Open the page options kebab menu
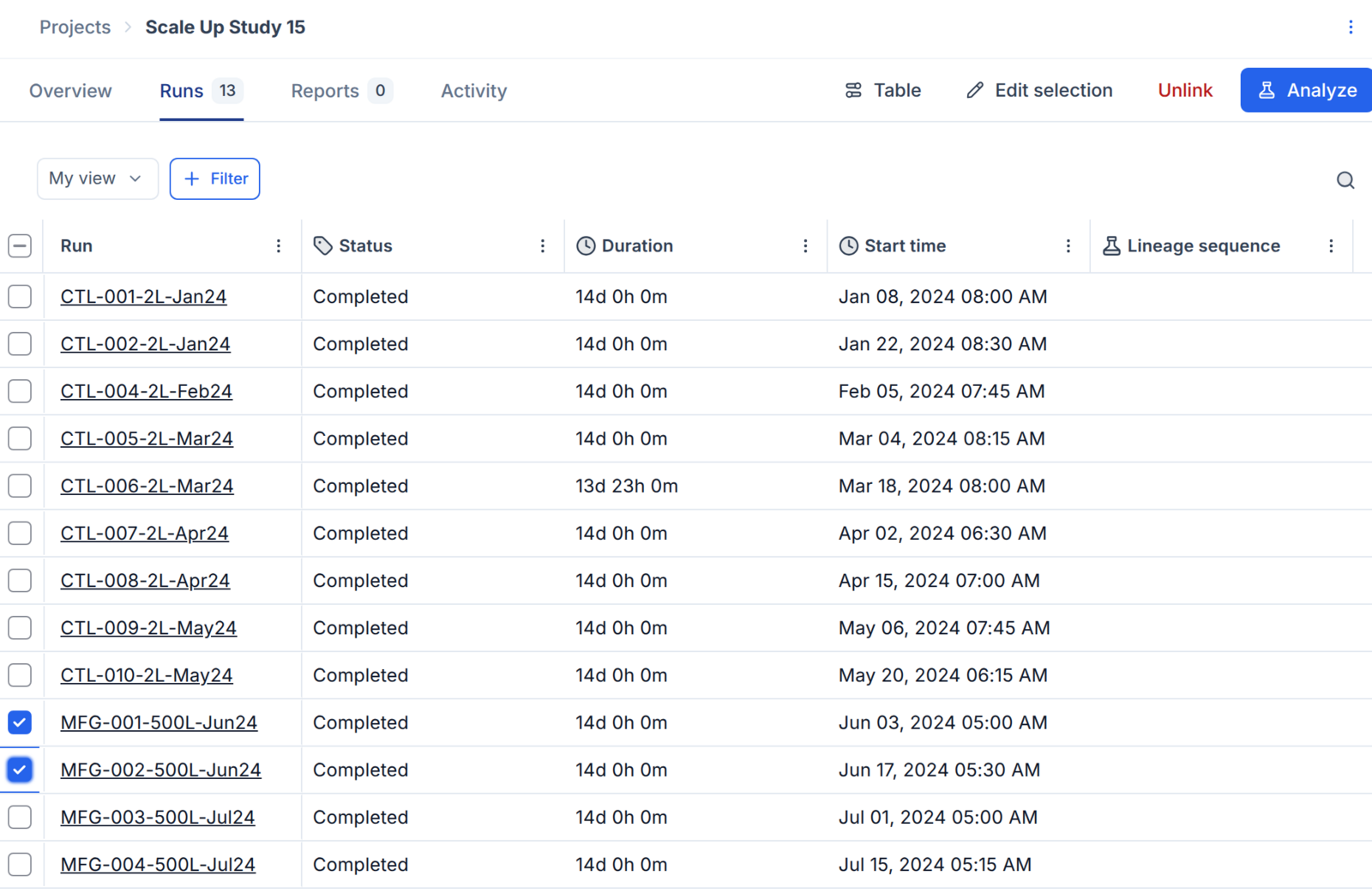 (x=1351, y=27)
